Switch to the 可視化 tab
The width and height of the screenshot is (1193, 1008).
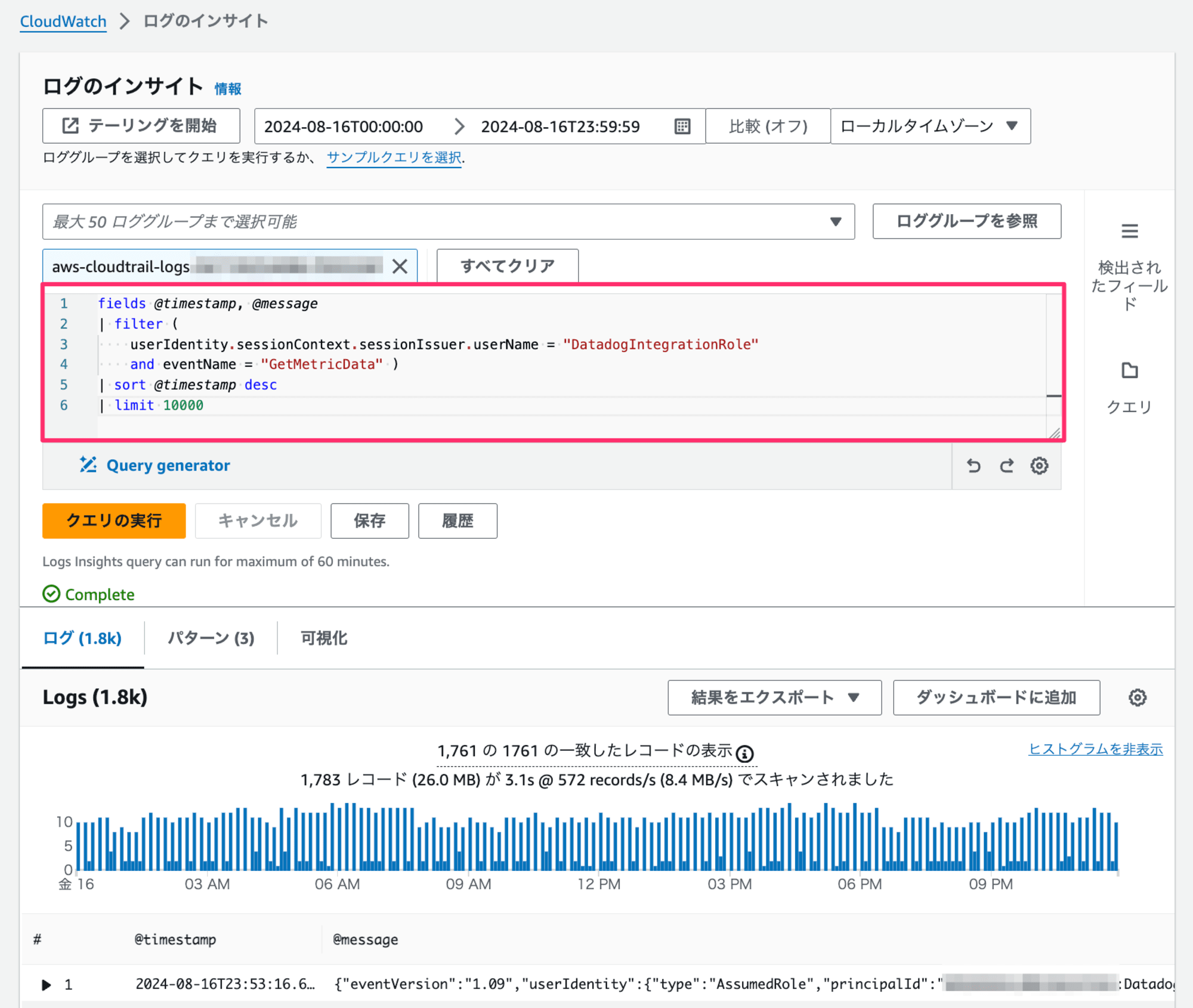(324, 638)
